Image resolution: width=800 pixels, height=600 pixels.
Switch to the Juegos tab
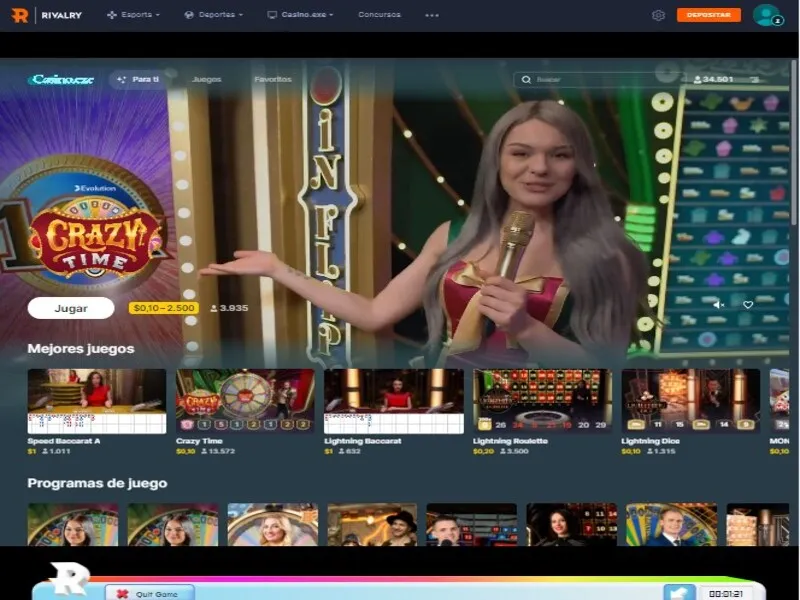click(x=207, y=80)
